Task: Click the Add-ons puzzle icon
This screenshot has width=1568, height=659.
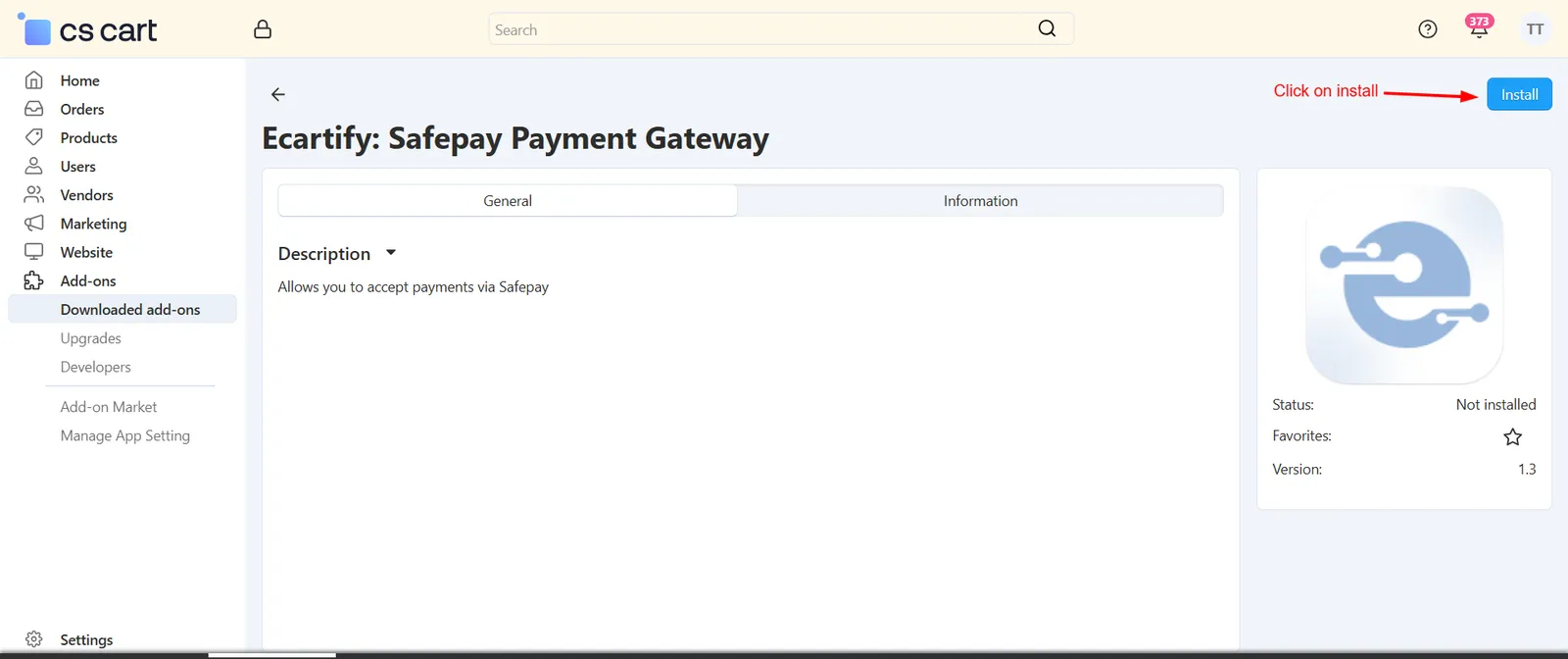Action: 34,280
